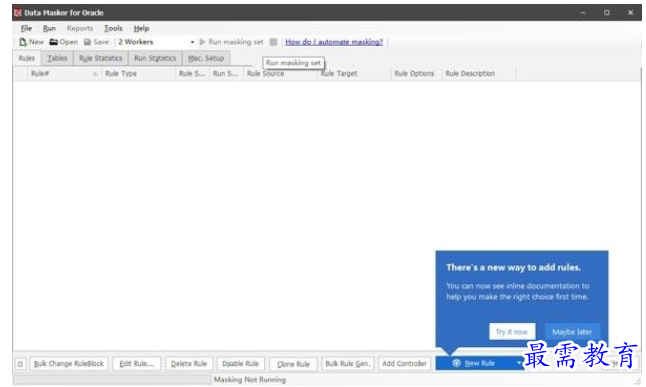
Task: Minimize the Data Masker window
Action: click(583, 13)
